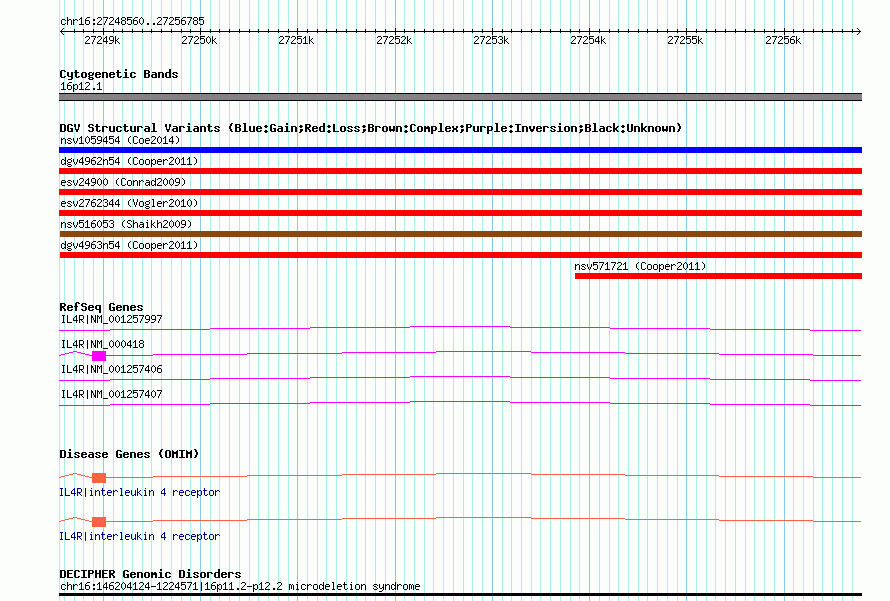This screenshot has height=601, width=890.
Task: Open the upper IL4R|interleukin 4 receptor link
Action: click(140, 492)
